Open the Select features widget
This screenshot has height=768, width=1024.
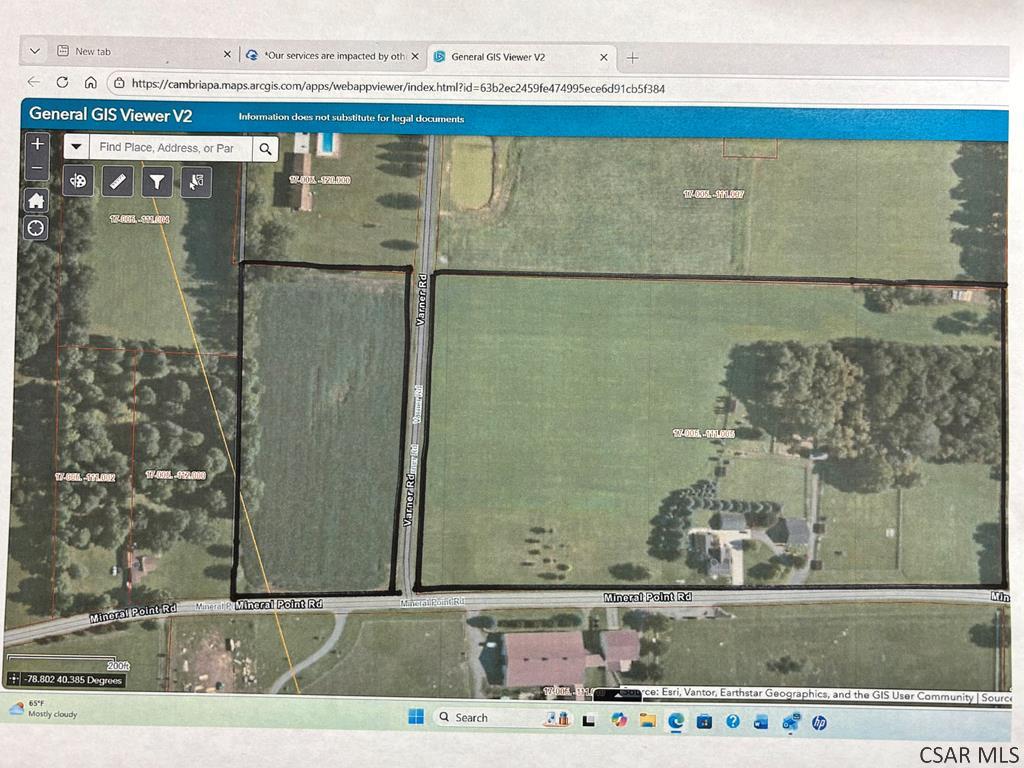click(197, 182)
